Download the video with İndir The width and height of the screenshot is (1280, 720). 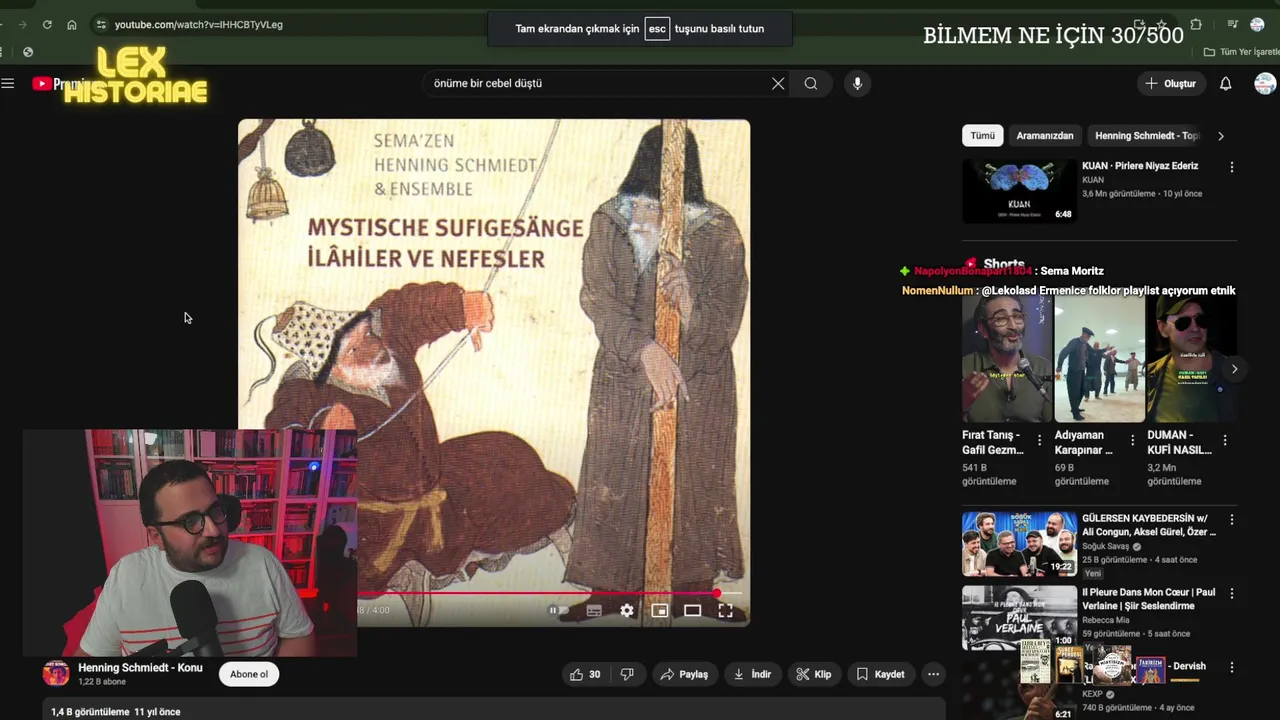tap(752, 674)
